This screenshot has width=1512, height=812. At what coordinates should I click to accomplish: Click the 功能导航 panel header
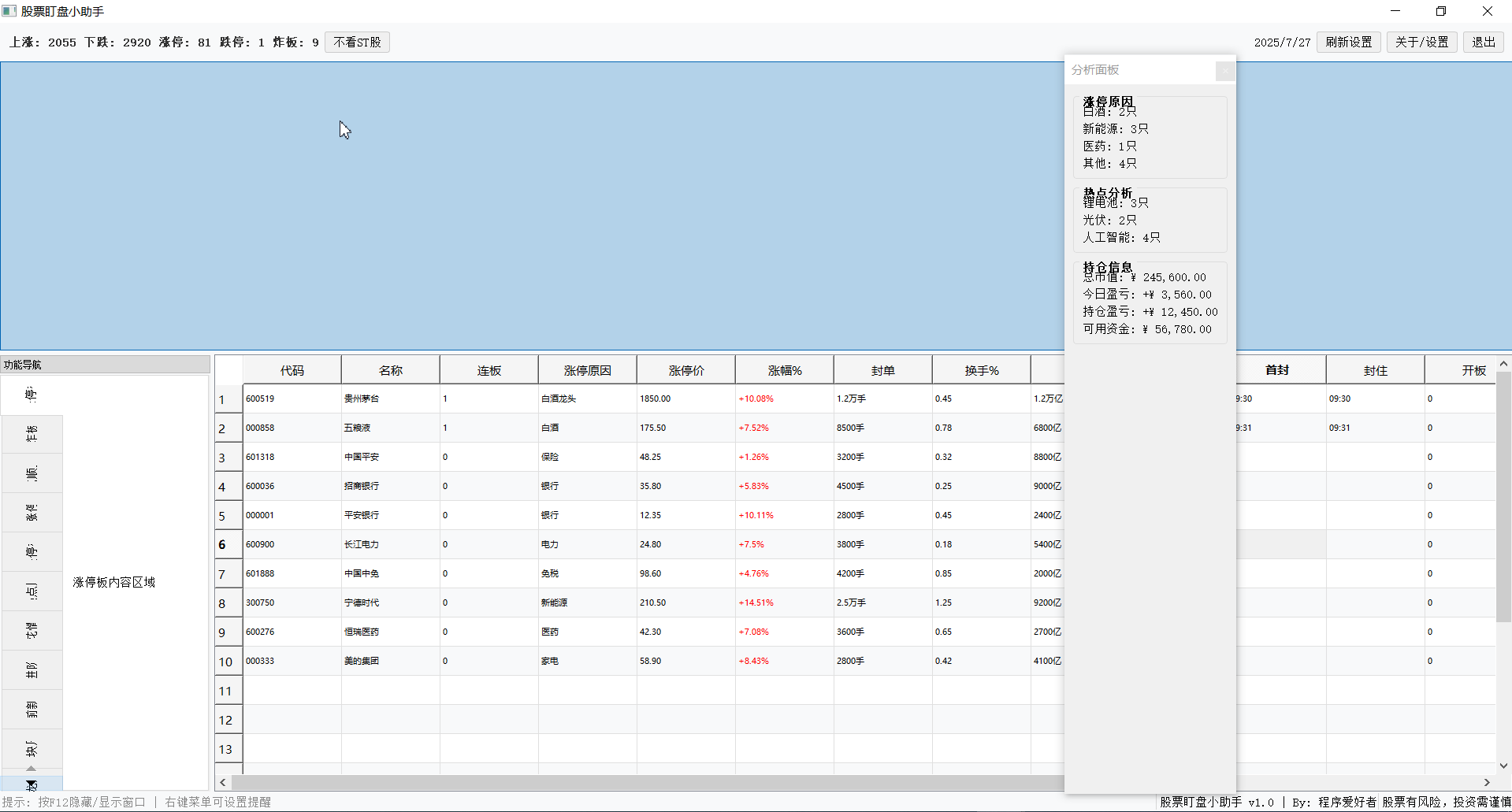[106, 365]
